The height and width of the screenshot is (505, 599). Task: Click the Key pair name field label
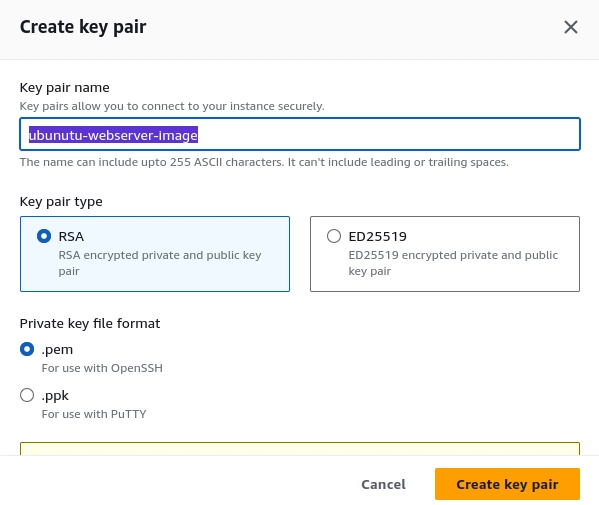point(65,87)
